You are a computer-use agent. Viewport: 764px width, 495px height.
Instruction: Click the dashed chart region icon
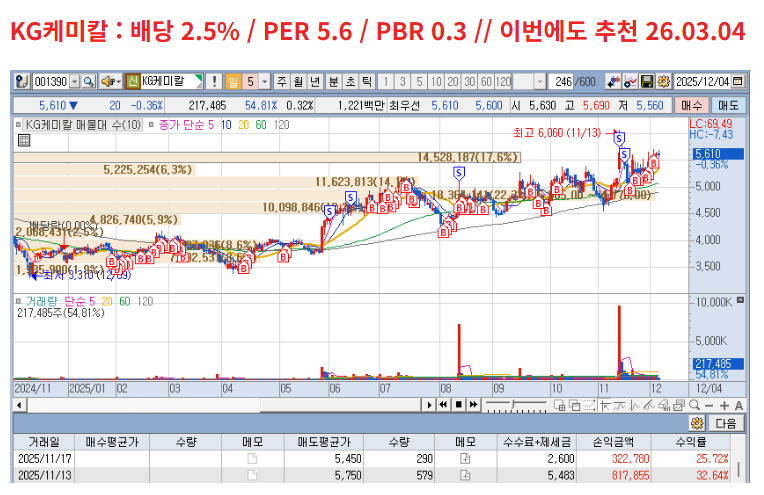point(590,405)
